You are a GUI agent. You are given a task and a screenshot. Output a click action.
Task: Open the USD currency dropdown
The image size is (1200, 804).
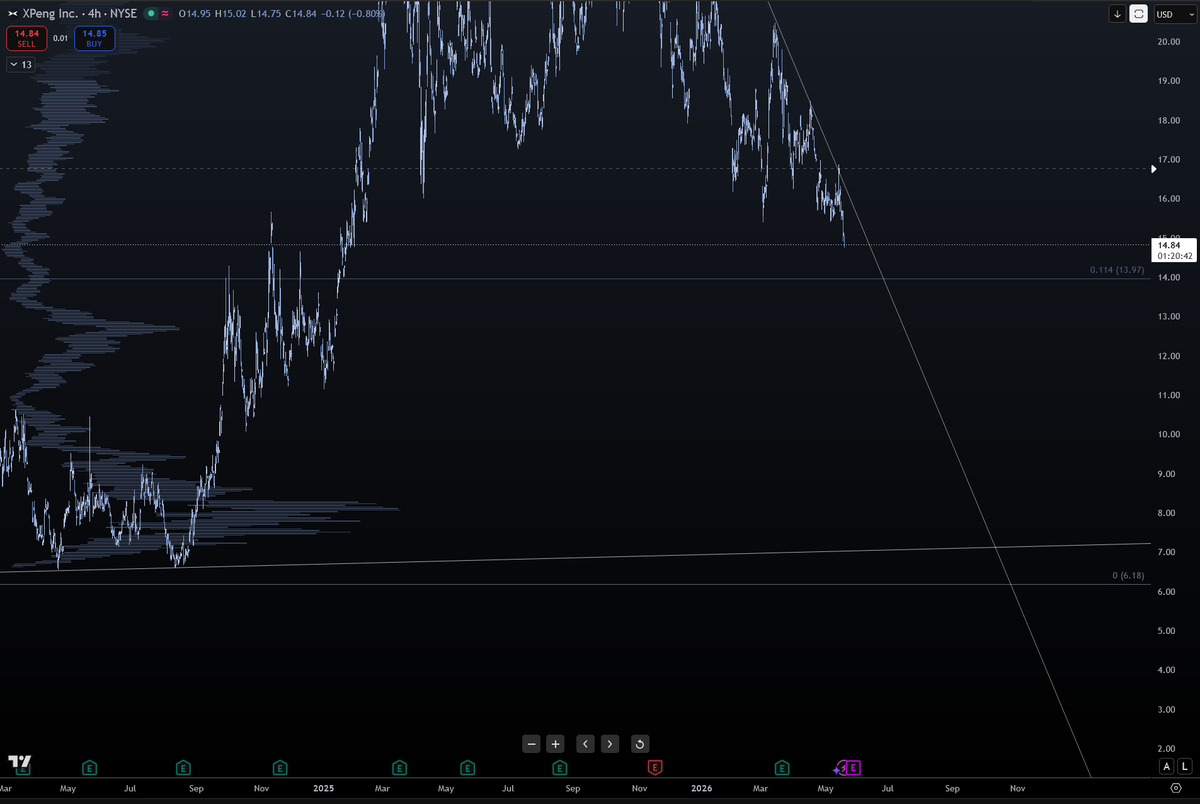pos(1175,14)
